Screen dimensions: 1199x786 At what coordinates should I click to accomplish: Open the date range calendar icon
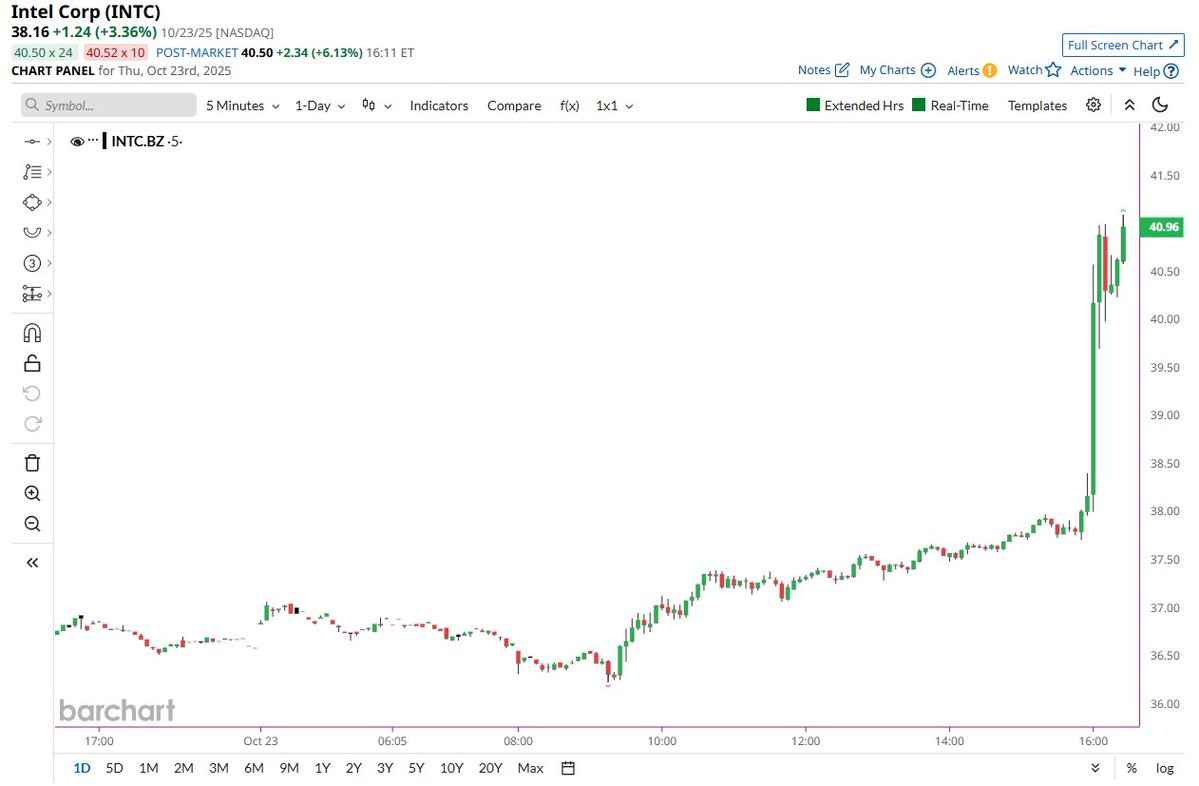(x=568, y=768)
